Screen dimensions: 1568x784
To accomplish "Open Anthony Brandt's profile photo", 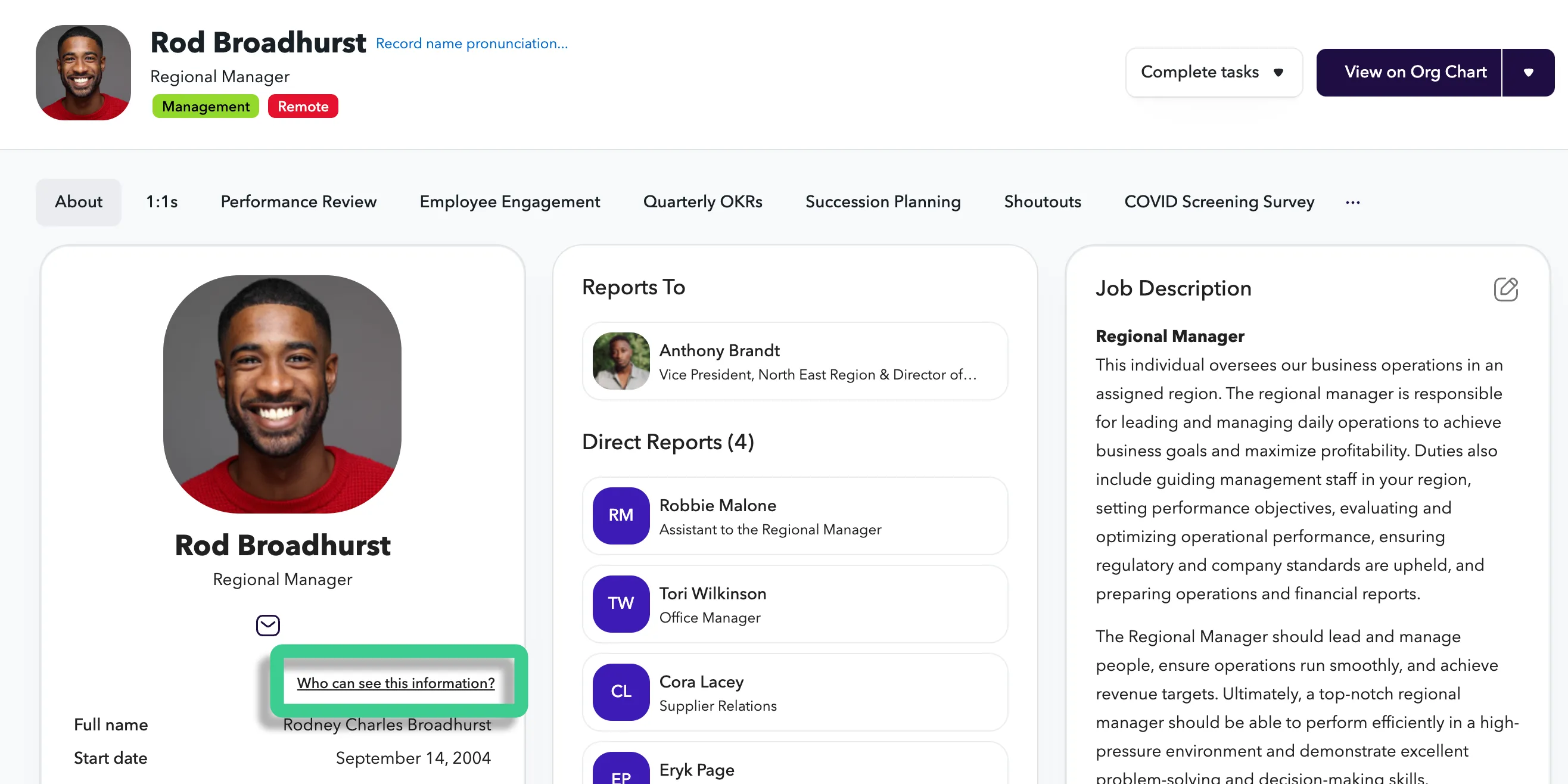I will (621, 361).
